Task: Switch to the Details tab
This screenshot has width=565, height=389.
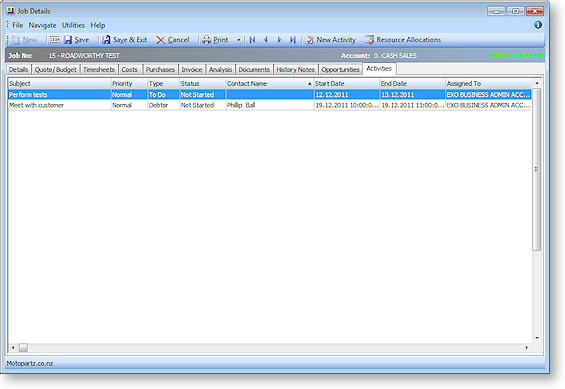Action: click(19, 70)
